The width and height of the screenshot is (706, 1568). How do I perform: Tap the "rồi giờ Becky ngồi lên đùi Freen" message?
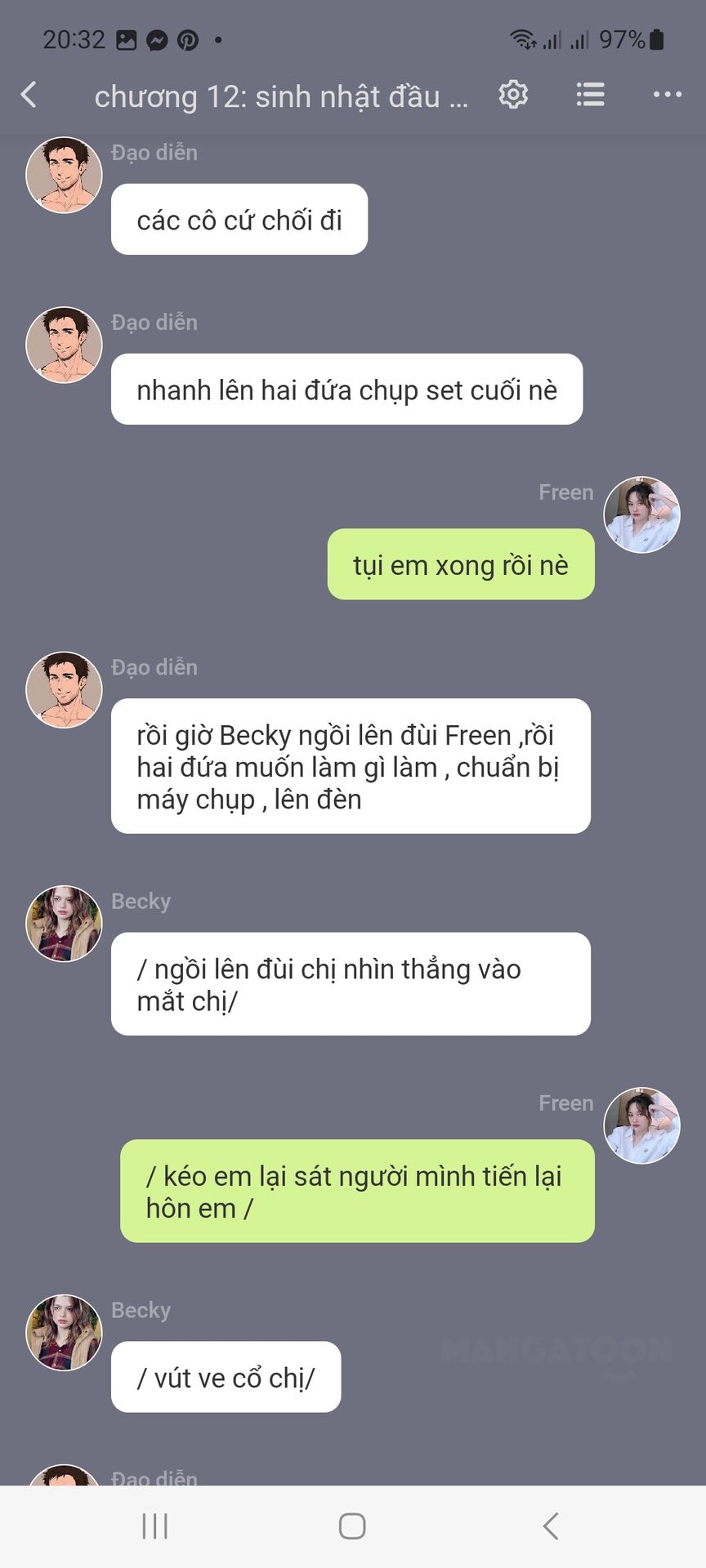(x=351, y=766)
